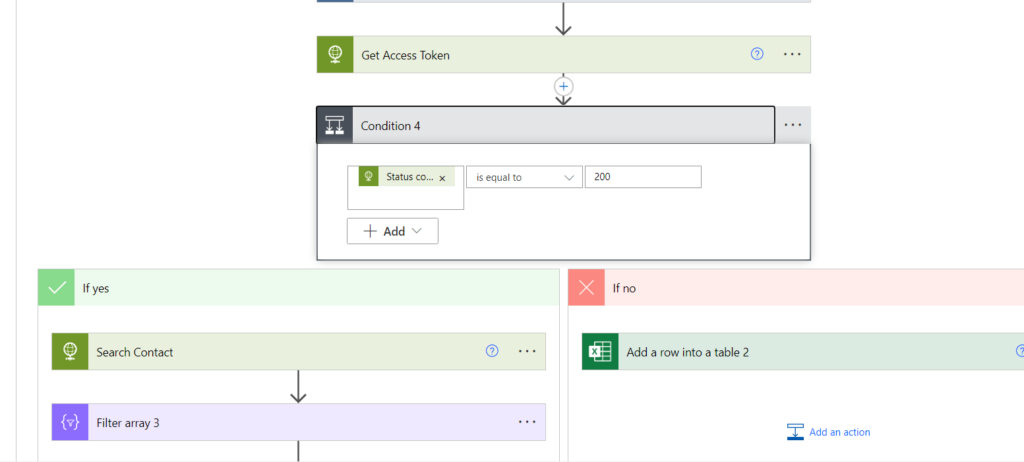Click the Excel icon on Add a row
Viewport: 1024px width, 462px height.
pos(600,352)
